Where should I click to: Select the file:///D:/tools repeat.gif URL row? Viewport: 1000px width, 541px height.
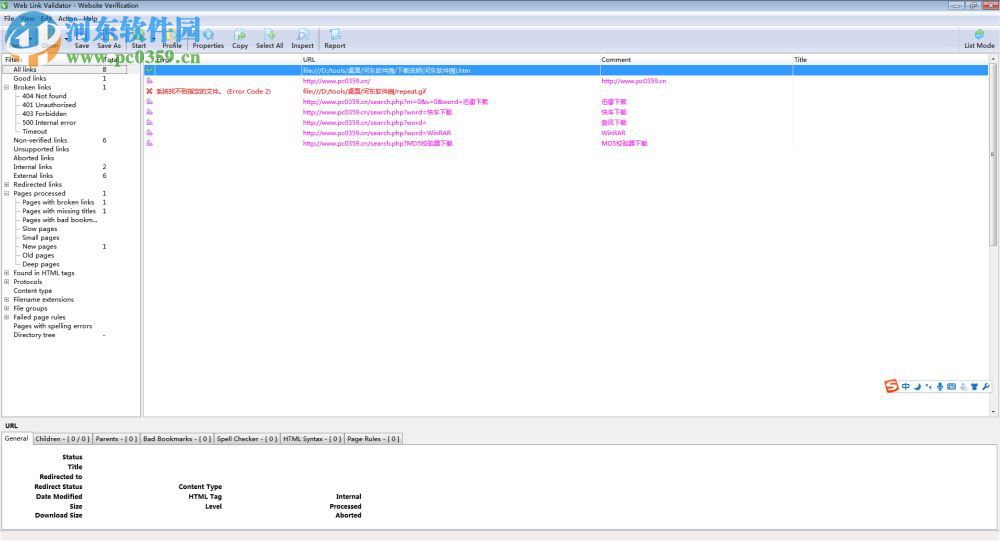(x=364, y=91)
